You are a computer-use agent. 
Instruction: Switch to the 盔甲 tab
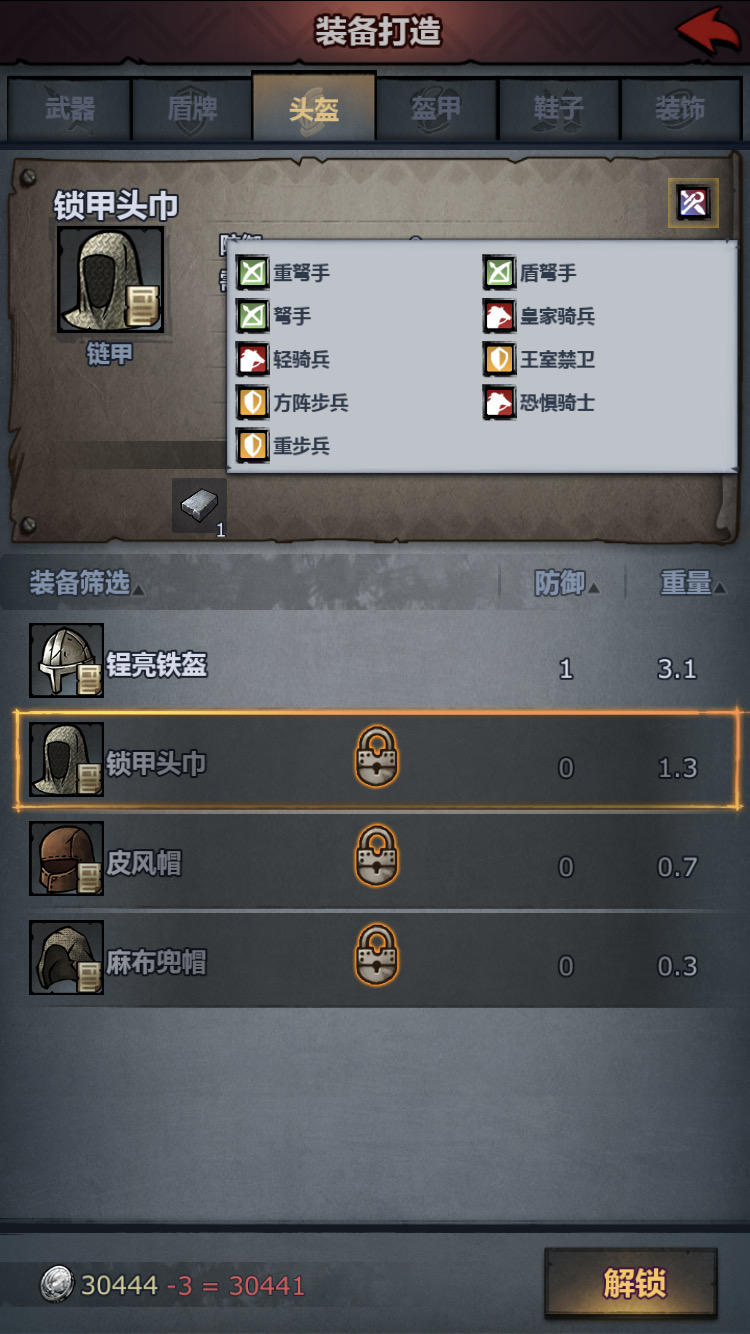(436, 109)
